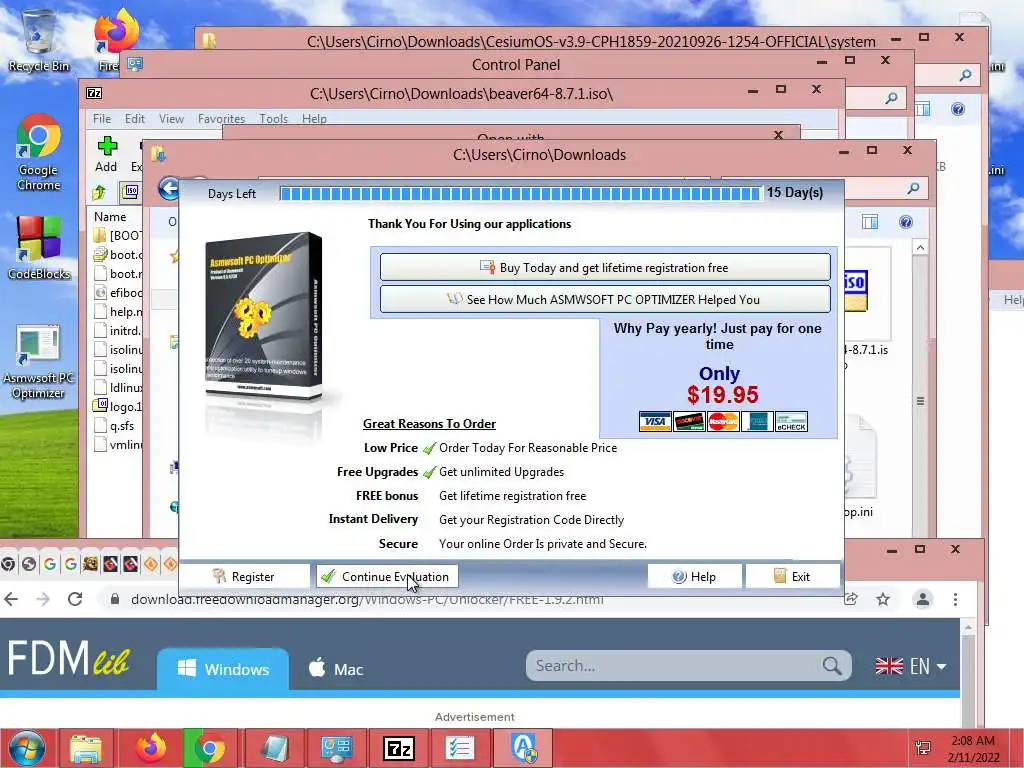Switch to Mac tab on FDM lib
This screenshot has width=1024, height=768.
tap(337, 669)
